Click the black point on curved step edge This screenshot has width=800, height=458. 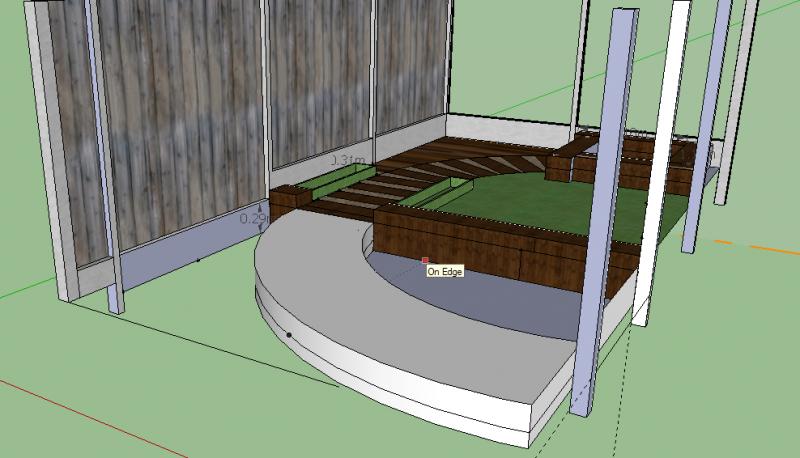click(289, 334)
